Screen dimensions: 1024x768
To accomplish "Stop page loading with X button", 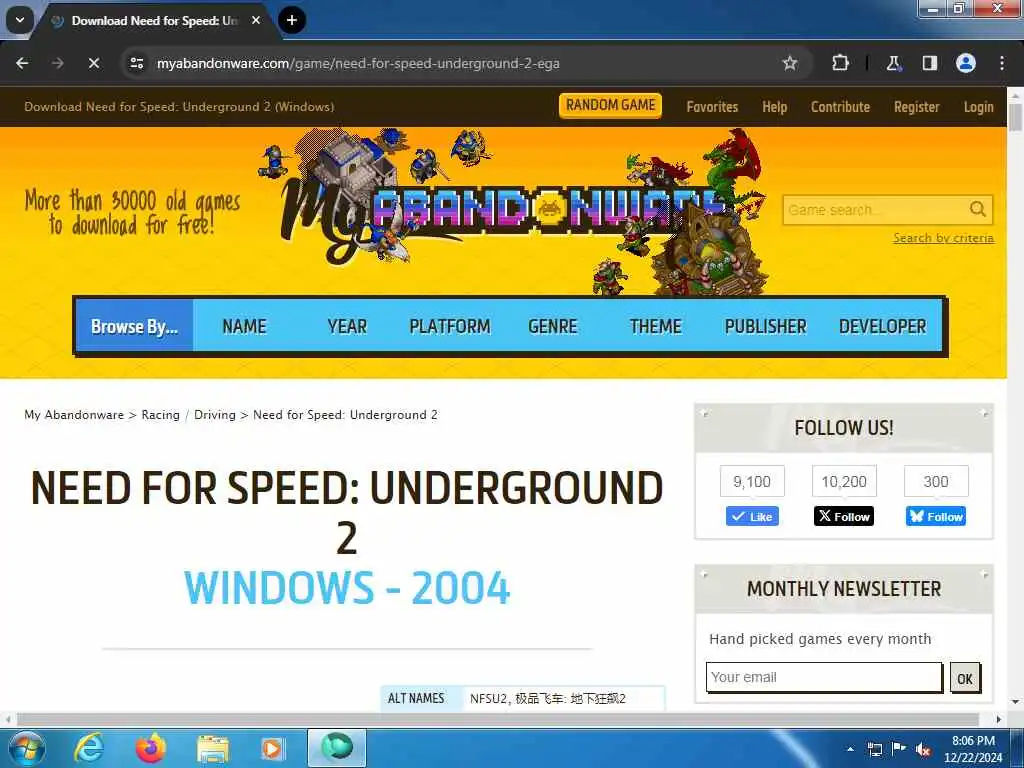I will (x=94, y=63).
